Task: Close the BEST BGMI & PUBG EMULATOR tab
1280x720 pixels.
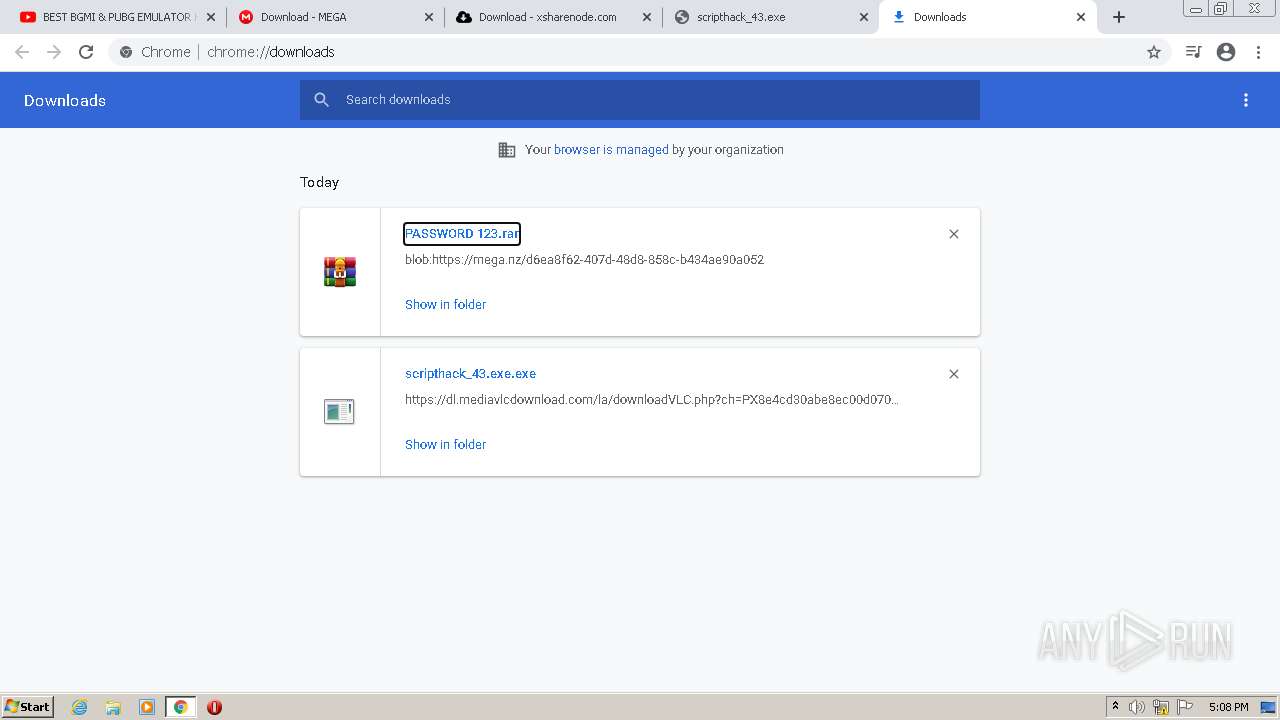Action: [210, 17]
